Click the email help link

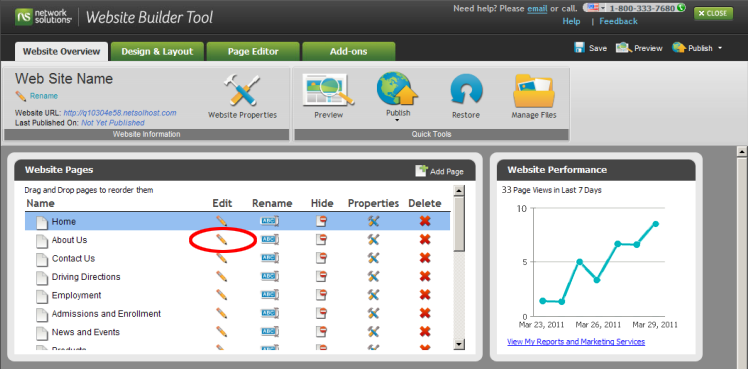(x=537, y=9)
